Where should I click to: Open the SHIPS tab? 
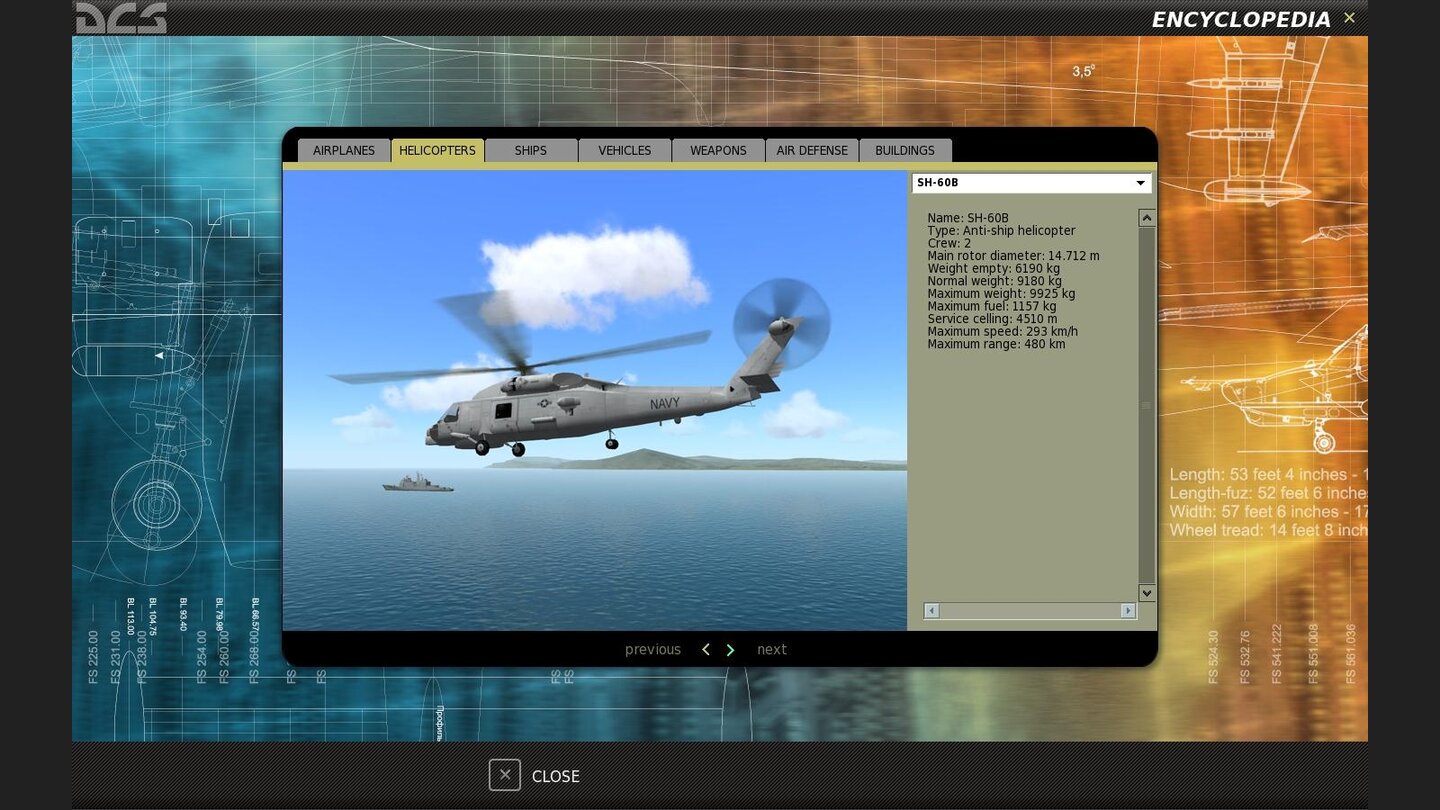click(531, 150)
